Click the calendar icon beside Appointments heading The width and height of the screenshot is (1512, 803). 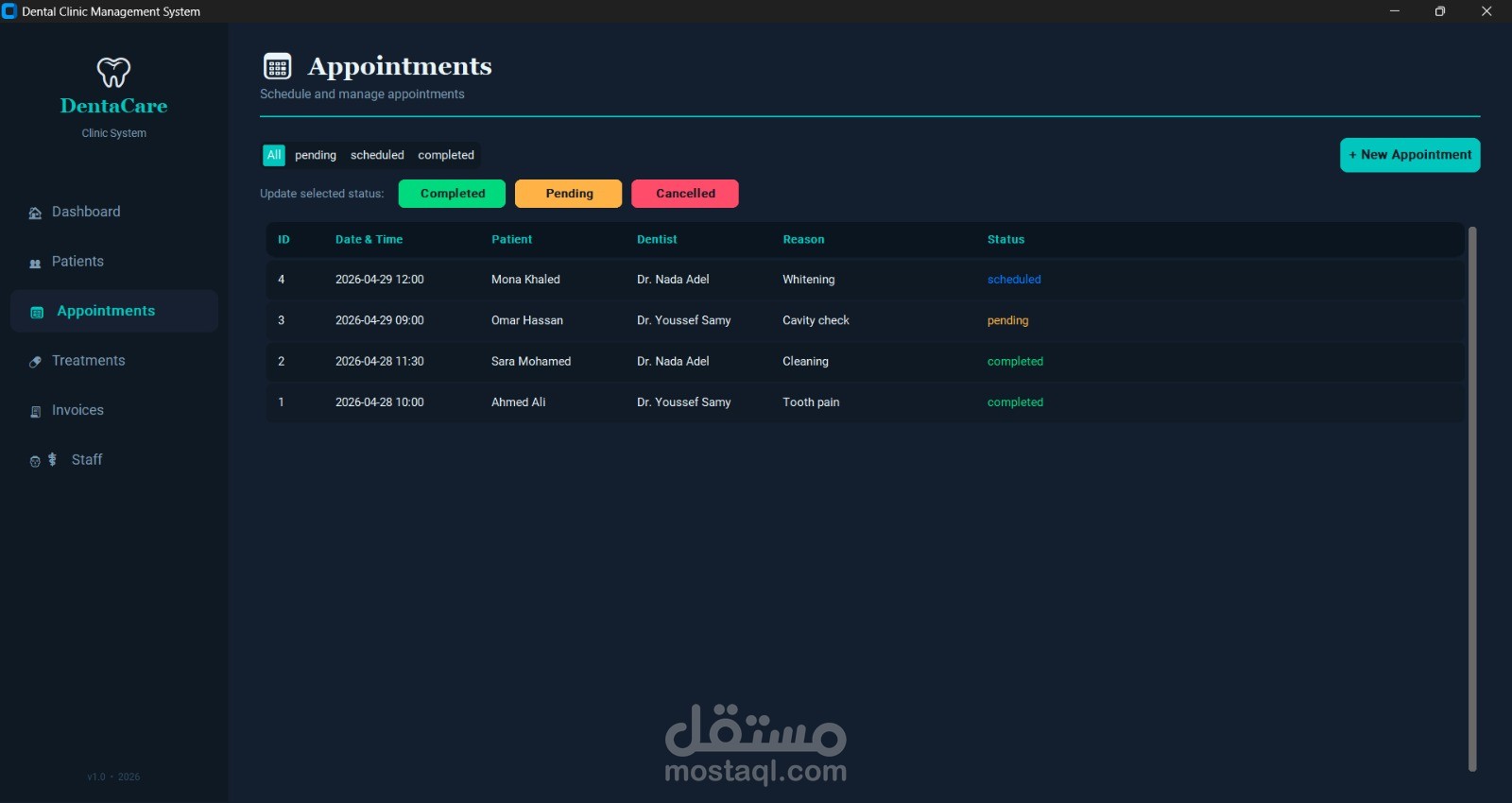(277, 66)
